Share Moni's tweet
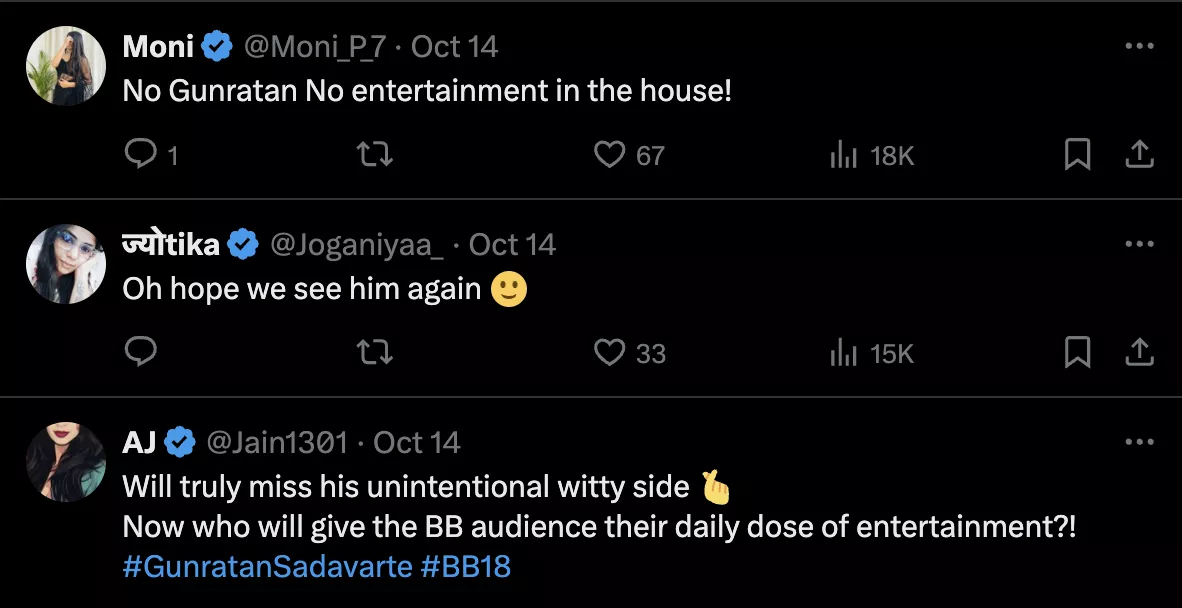The width and height of the screenshot is (1182, 608). pyautogui.click(x=1140, y=154)
